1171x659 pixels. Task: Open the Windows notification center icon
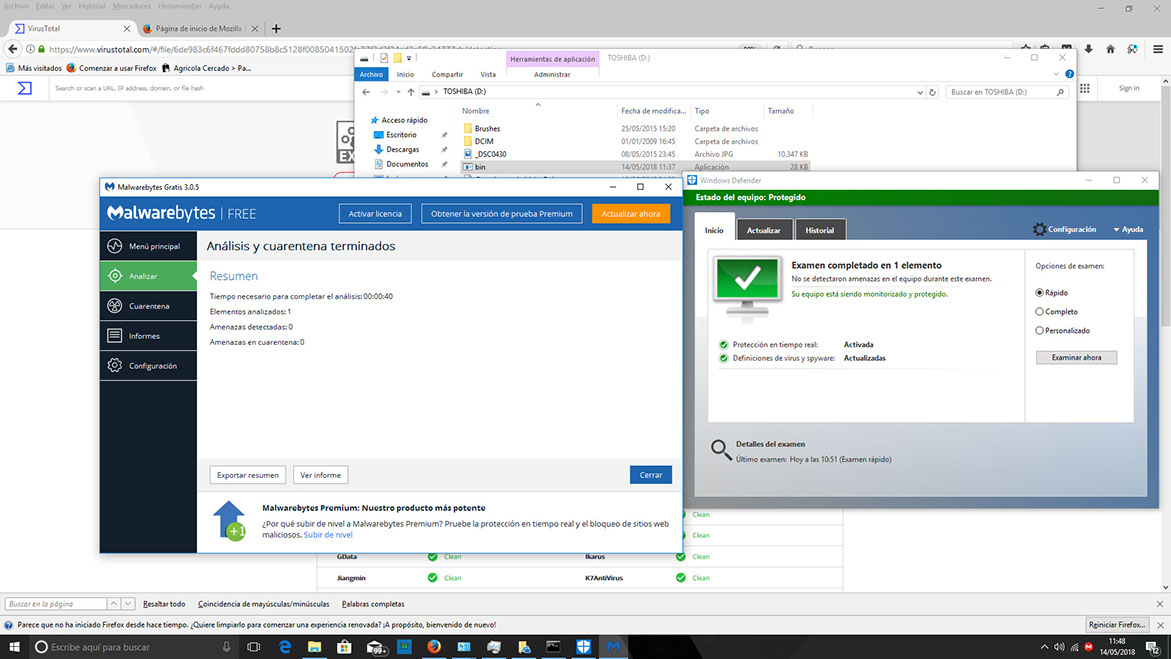tap(1154, 647)
